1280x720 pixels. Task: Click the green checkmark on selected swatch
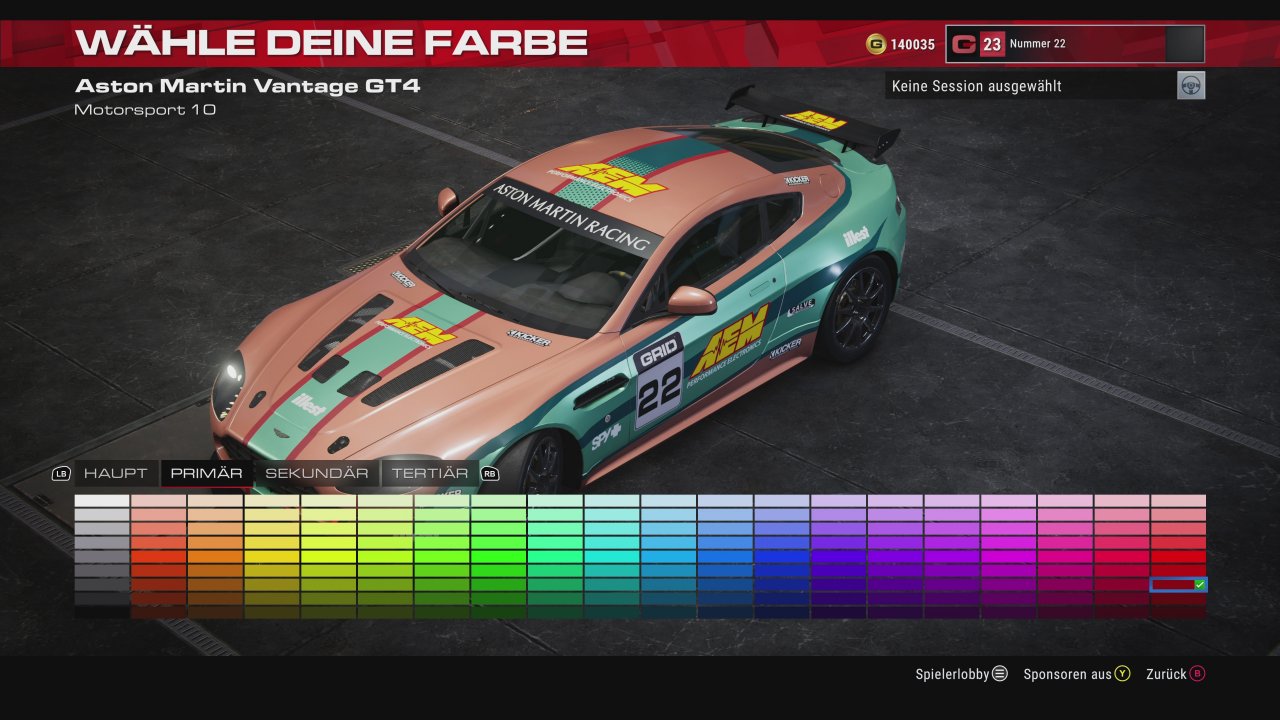point(1200,584)
